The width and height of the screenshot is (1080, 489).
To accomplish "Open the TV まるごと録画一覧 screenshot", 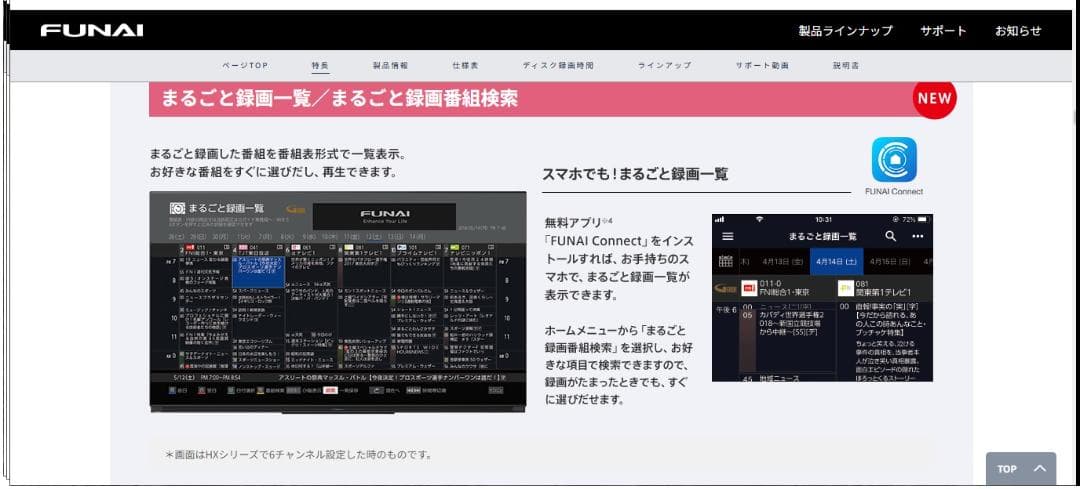I will point(338,302).
